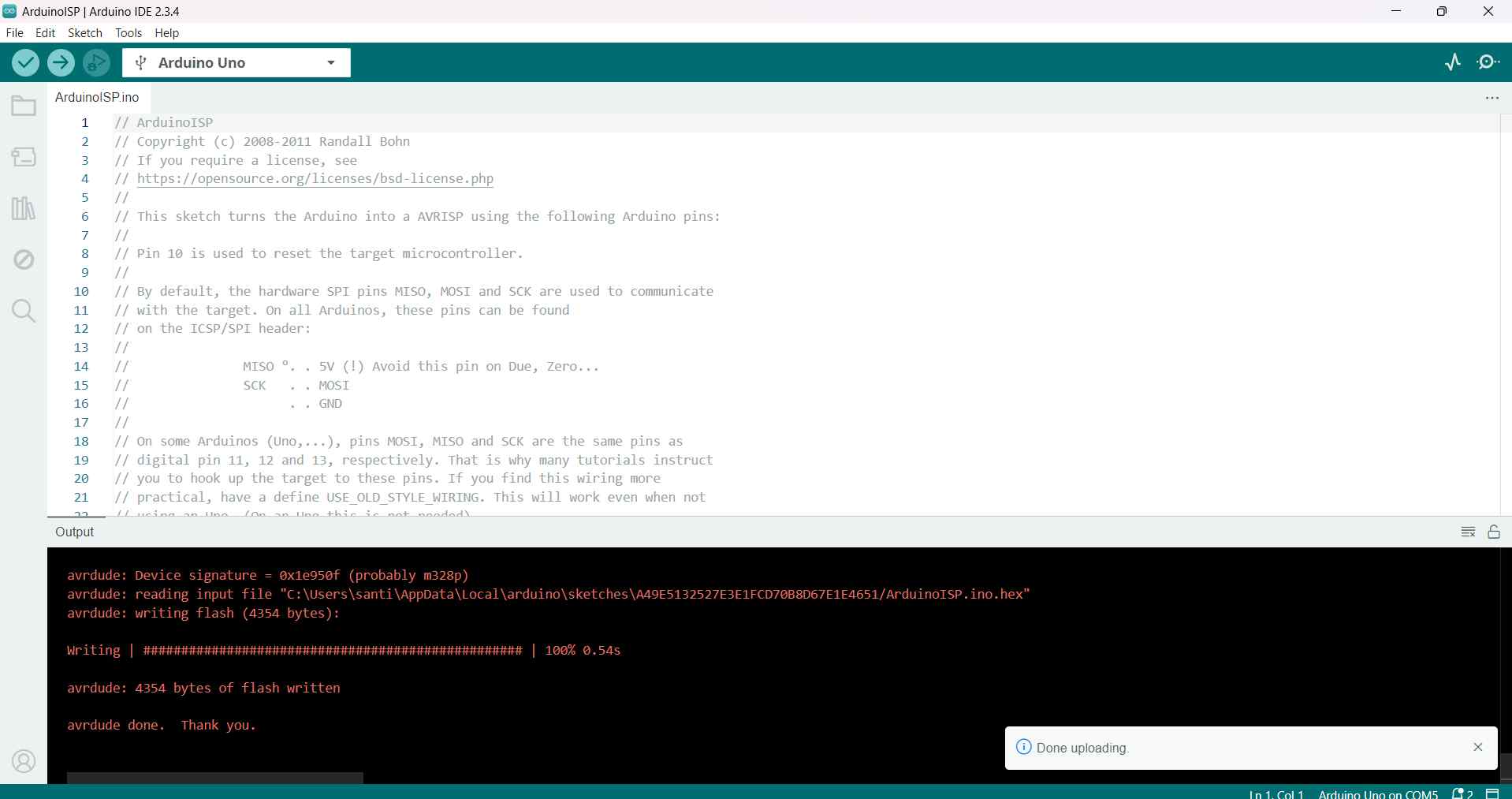Click the '// ArduinoISP' comment on line 1

click(164, 123)
